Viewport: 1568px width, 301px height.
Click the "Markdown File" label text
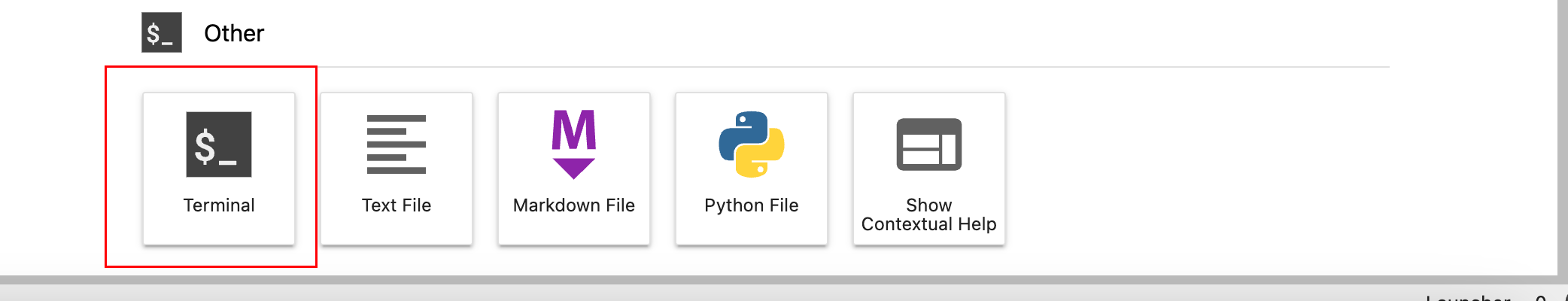[573, 205]
